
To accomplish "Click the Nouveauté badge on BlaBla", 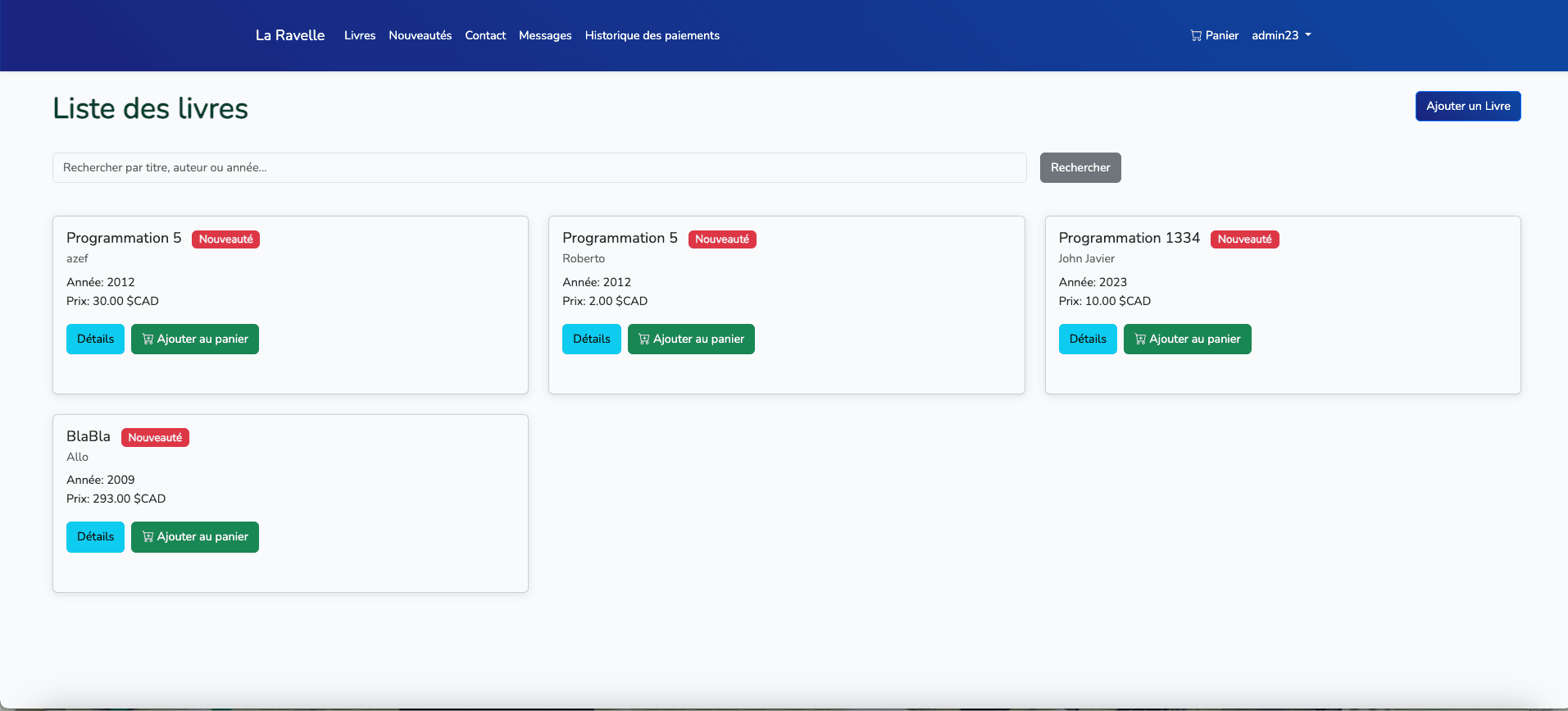I will coord(155,438).
